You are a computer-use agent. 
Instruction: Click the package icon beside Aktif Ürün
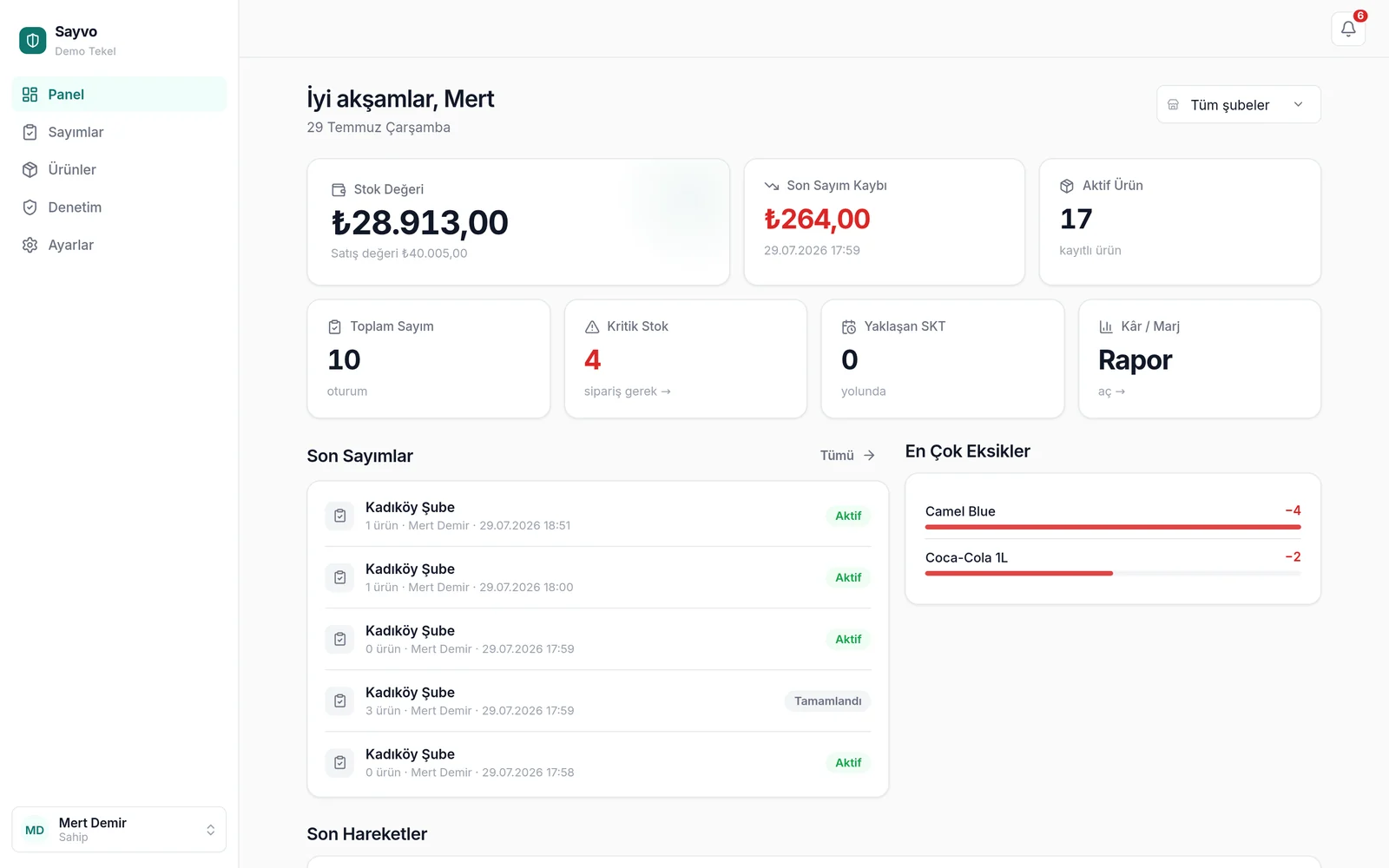[x=1067, y=186]
